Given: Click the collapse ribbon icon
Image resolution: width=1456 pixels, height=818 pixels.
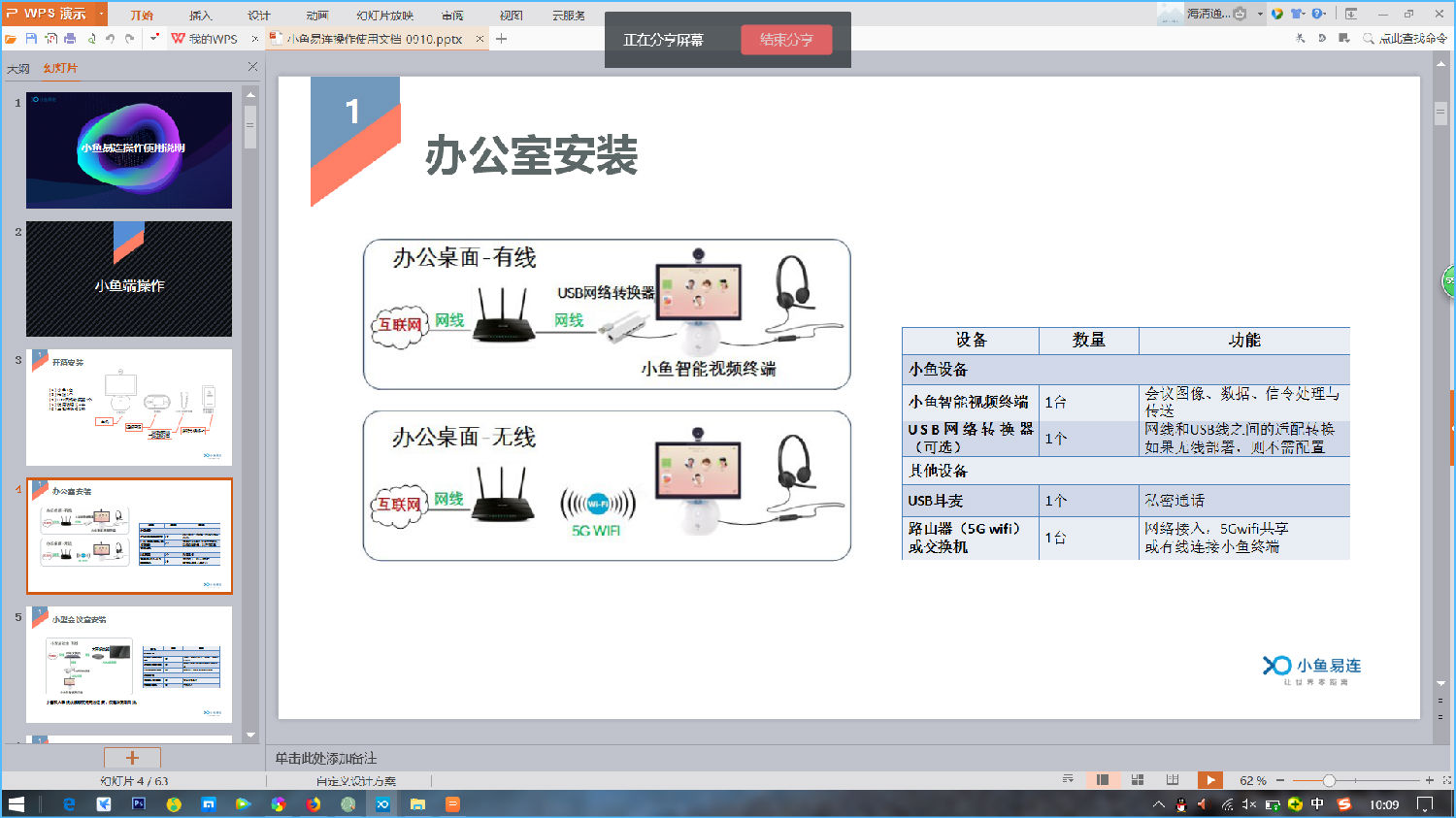Looking at the screenshot, I should click(x=1350, y=14).
